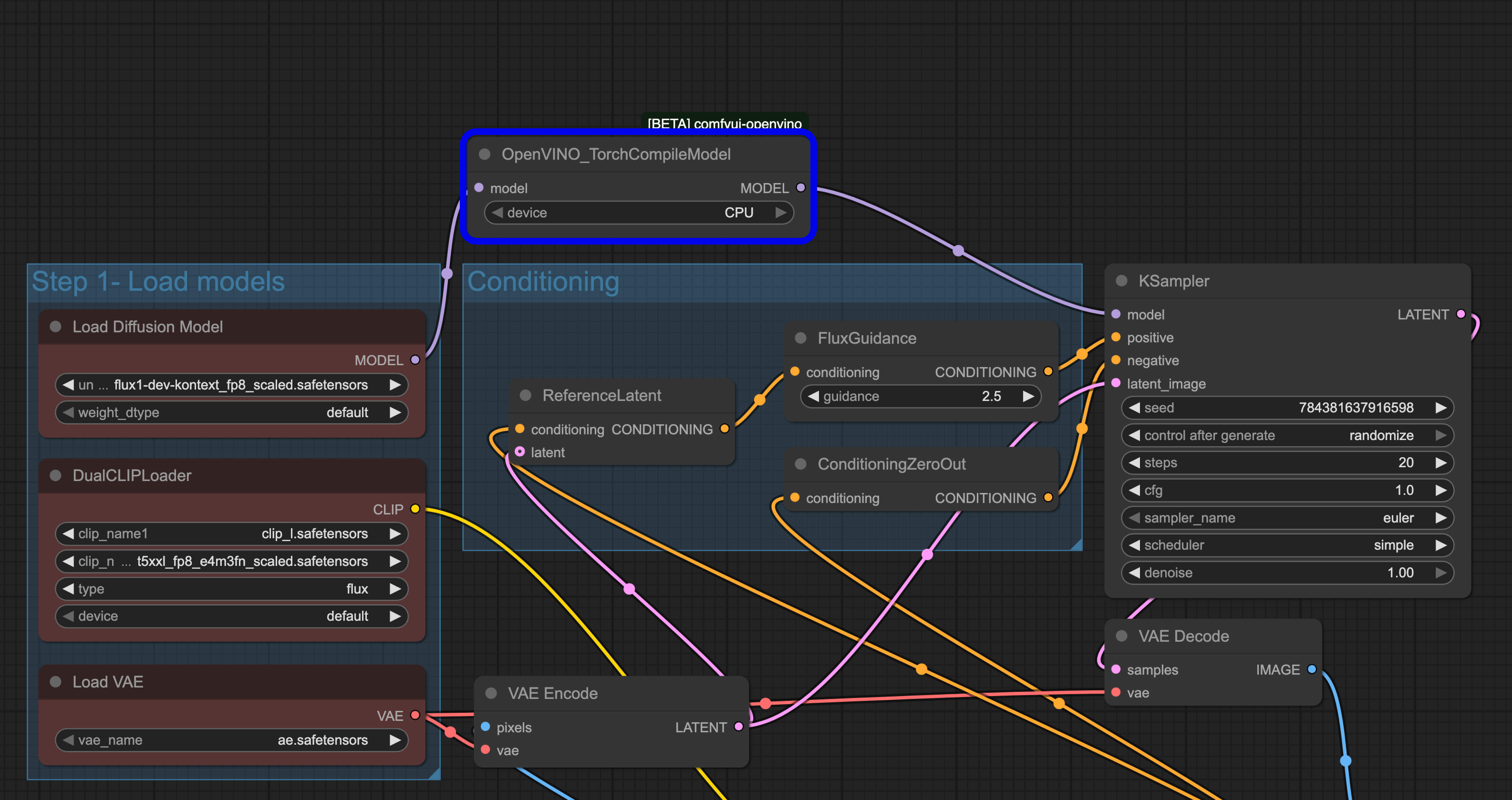Increase steps value with right arrow

click(x=1441, y=463)
